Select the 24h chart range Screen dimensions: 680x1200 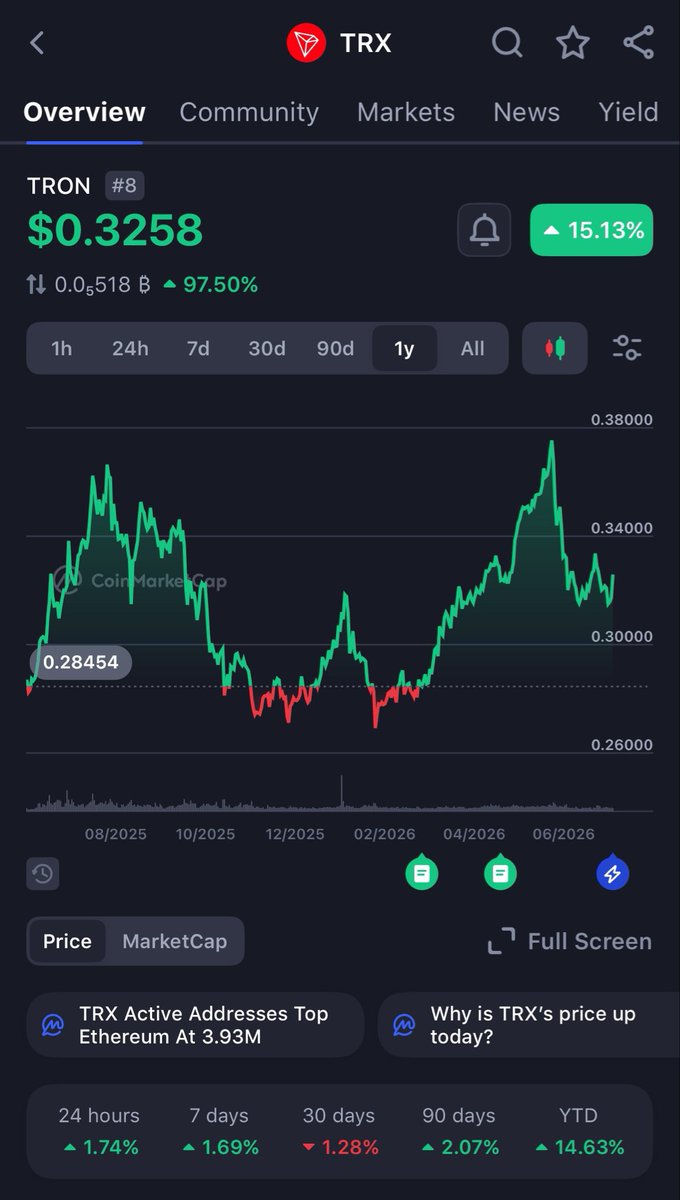coord(130,348)
